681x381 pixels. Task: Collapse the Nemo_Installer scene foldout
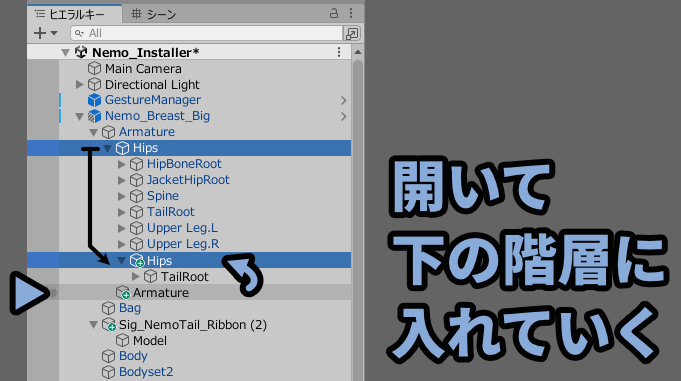65,53
